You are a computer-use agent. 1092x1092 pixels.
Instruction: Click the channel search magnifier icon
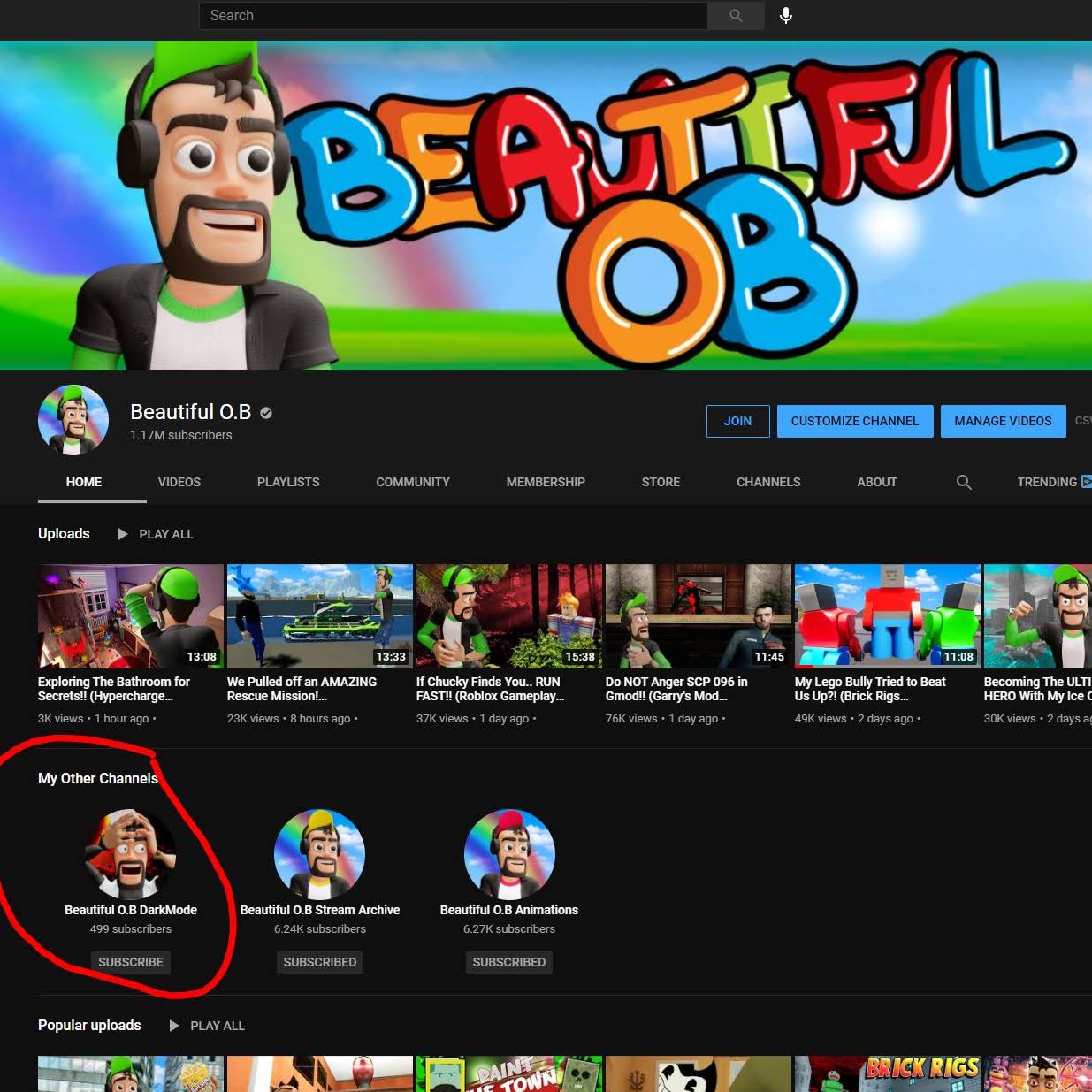point(964,482)
